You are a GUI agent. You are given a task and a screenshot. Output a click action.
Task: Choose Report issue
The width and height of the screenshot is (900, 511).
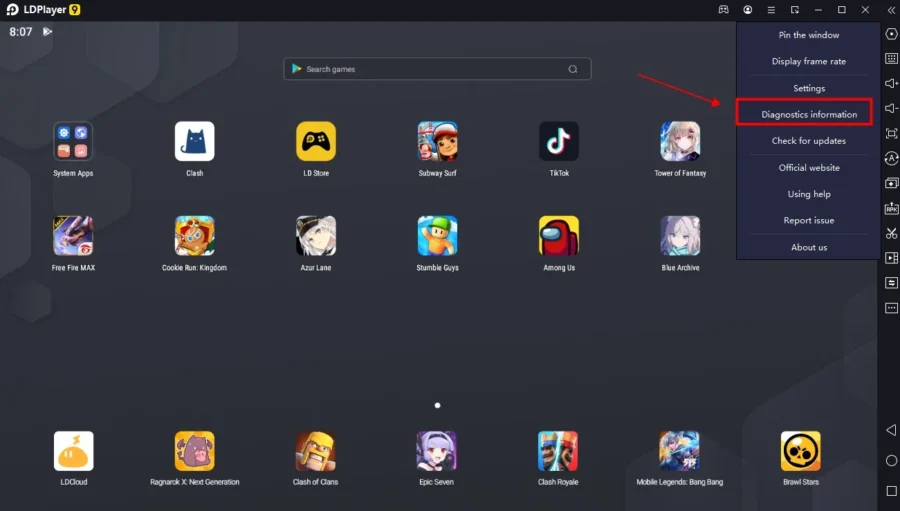[808, 220]
